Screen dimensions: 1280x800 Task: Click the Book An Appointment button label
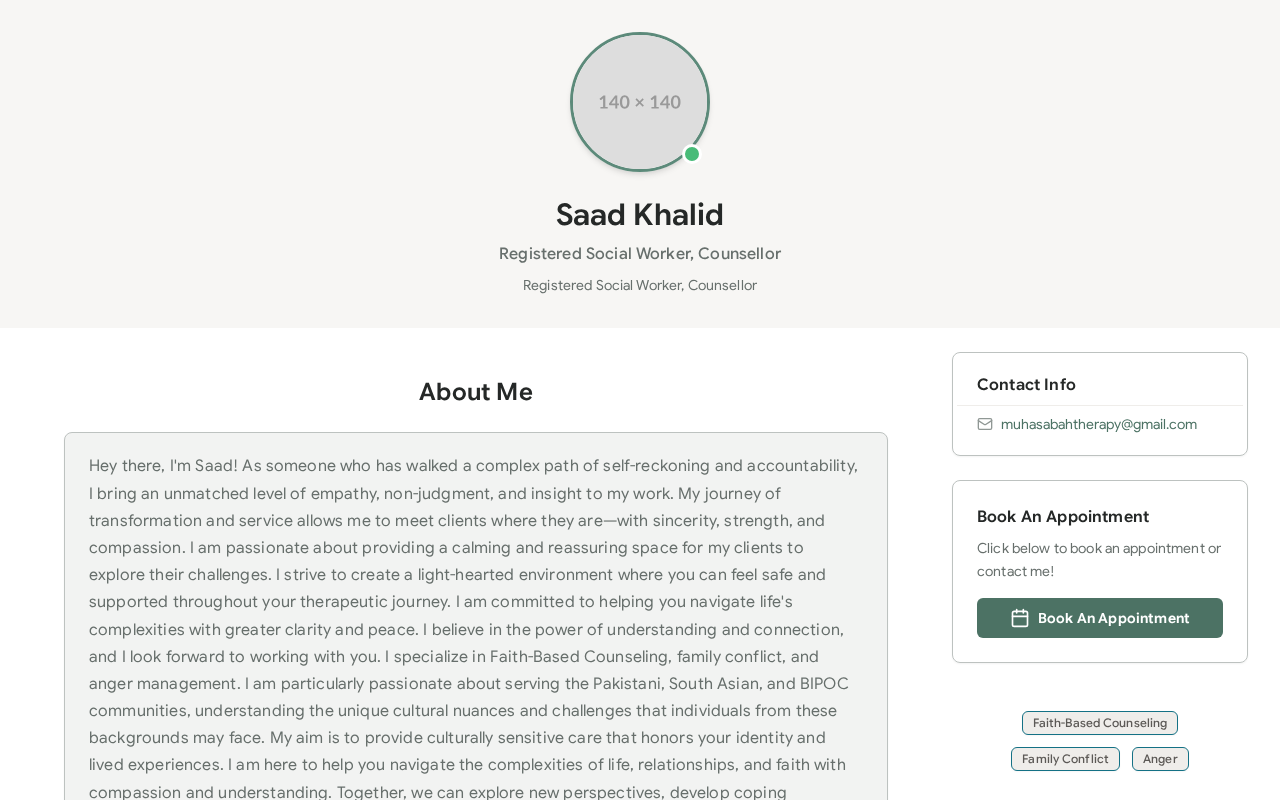1114,618
